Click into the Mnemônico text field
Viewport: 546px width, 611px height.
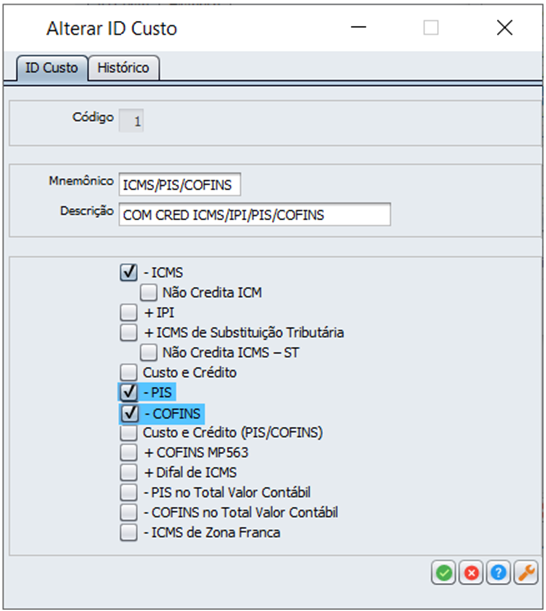(180, 184)
